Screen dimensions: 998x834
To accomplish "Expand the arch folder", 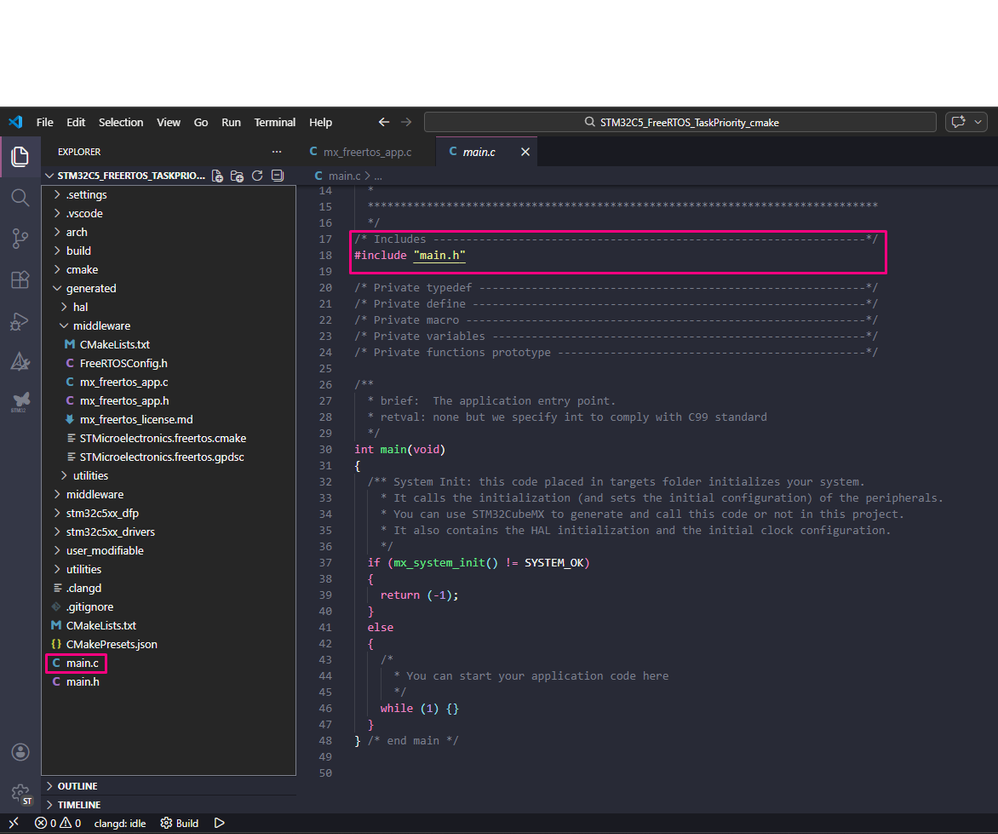I will (x=169, y=232).
